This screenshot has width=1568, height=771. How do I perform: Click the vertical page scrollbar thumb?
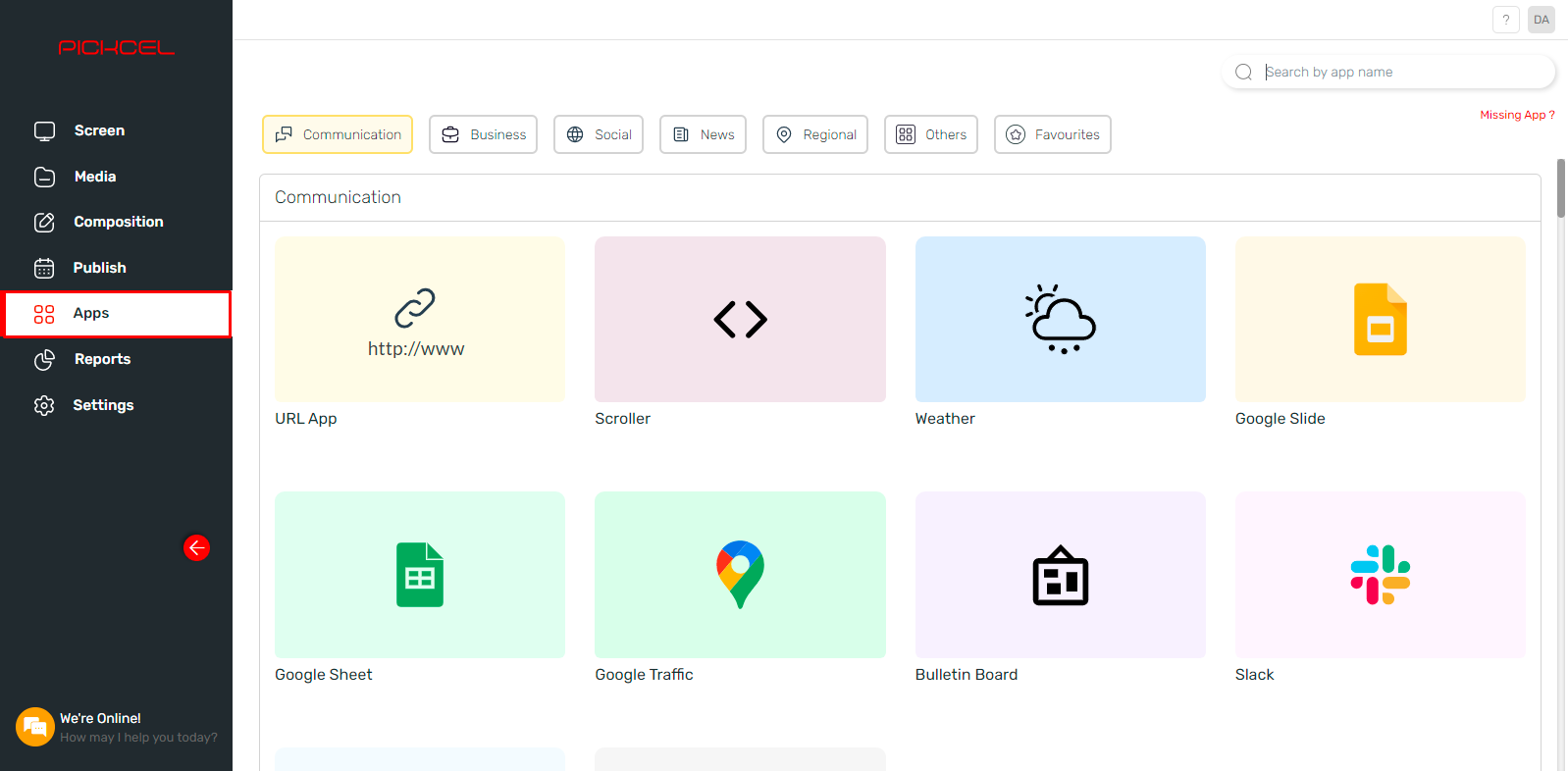pos(1561,188)
